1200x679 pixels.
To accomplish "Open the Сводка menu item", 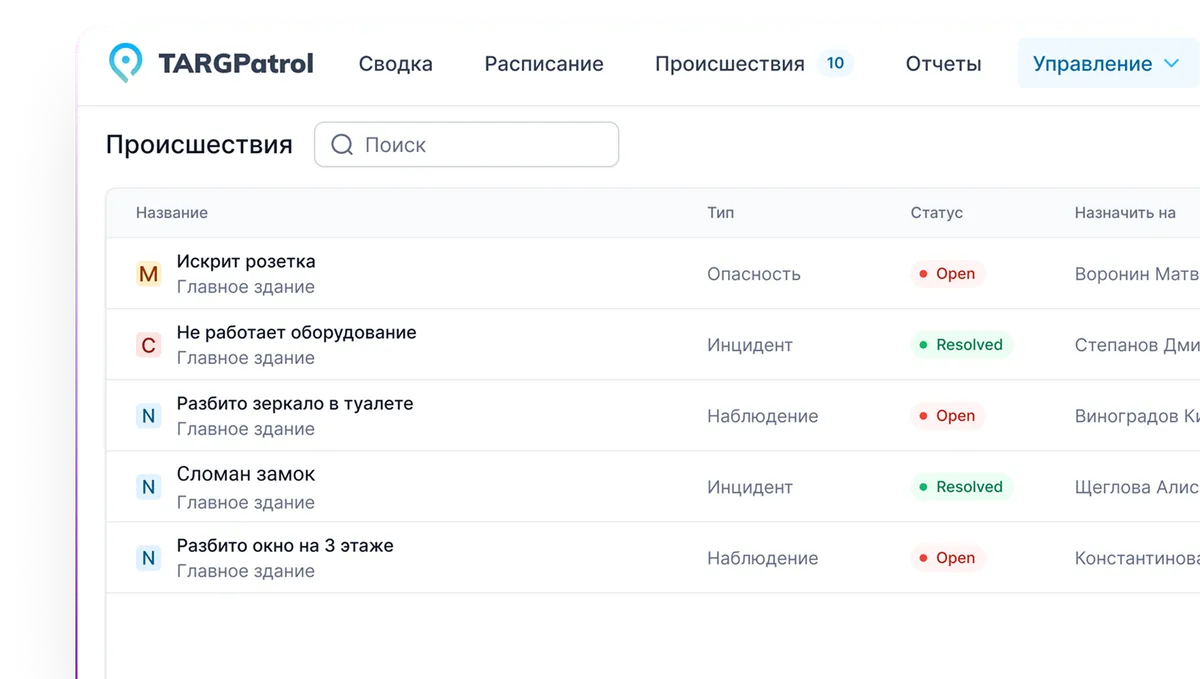I will (x=395, y=63).
